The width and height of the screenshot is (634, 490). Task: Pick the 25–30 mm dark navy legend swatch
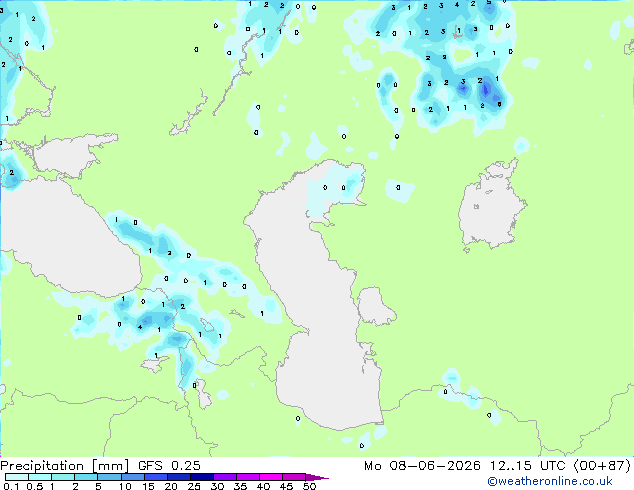click(x=202, y=477)
